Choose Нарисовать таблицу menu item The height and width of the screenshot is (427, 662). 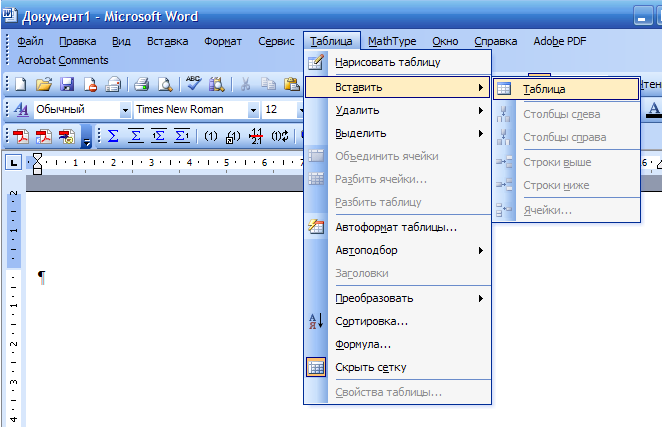[x=397, y=63]
